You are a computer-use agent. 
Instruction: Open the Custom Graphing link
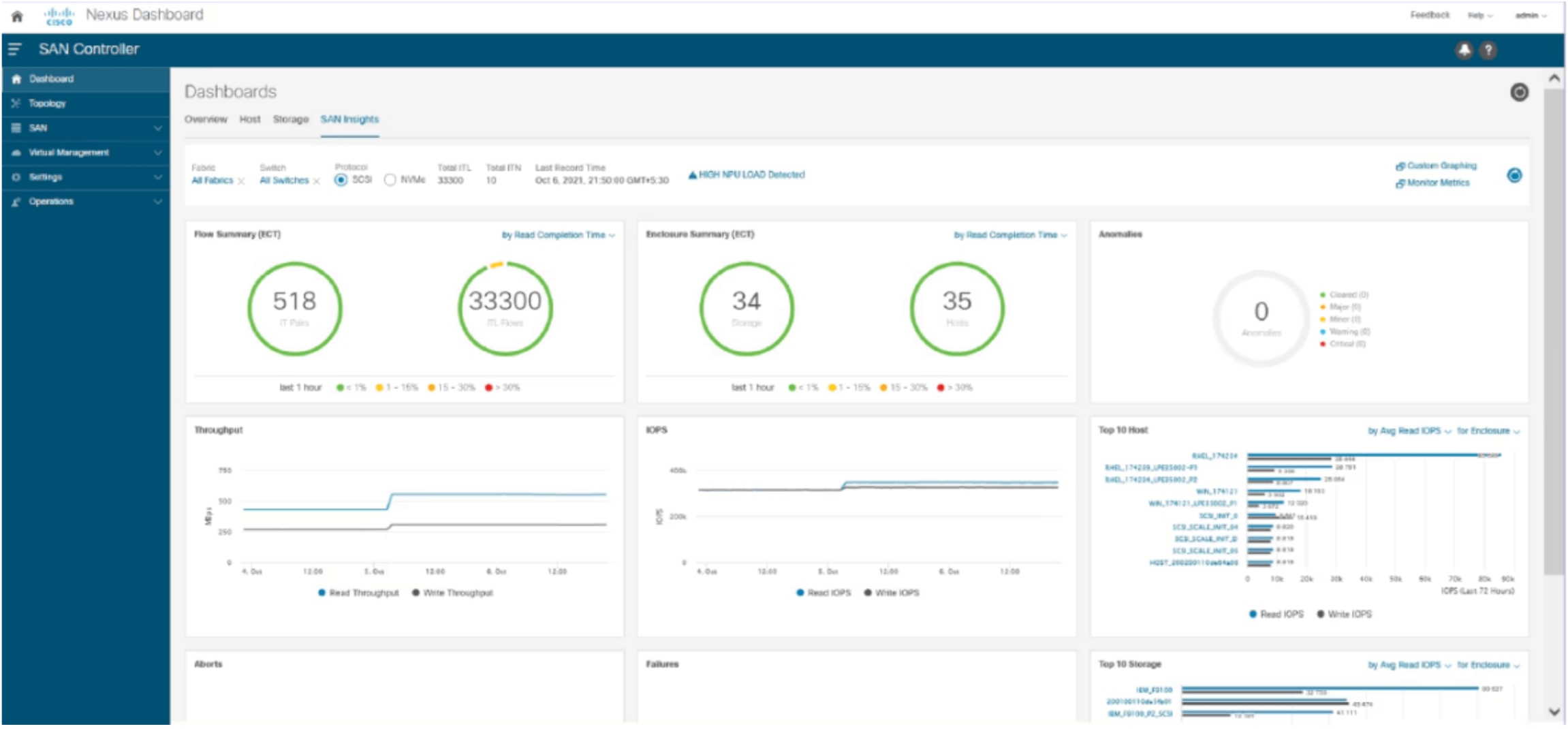pyautogui.click(x=1441, y=166)
